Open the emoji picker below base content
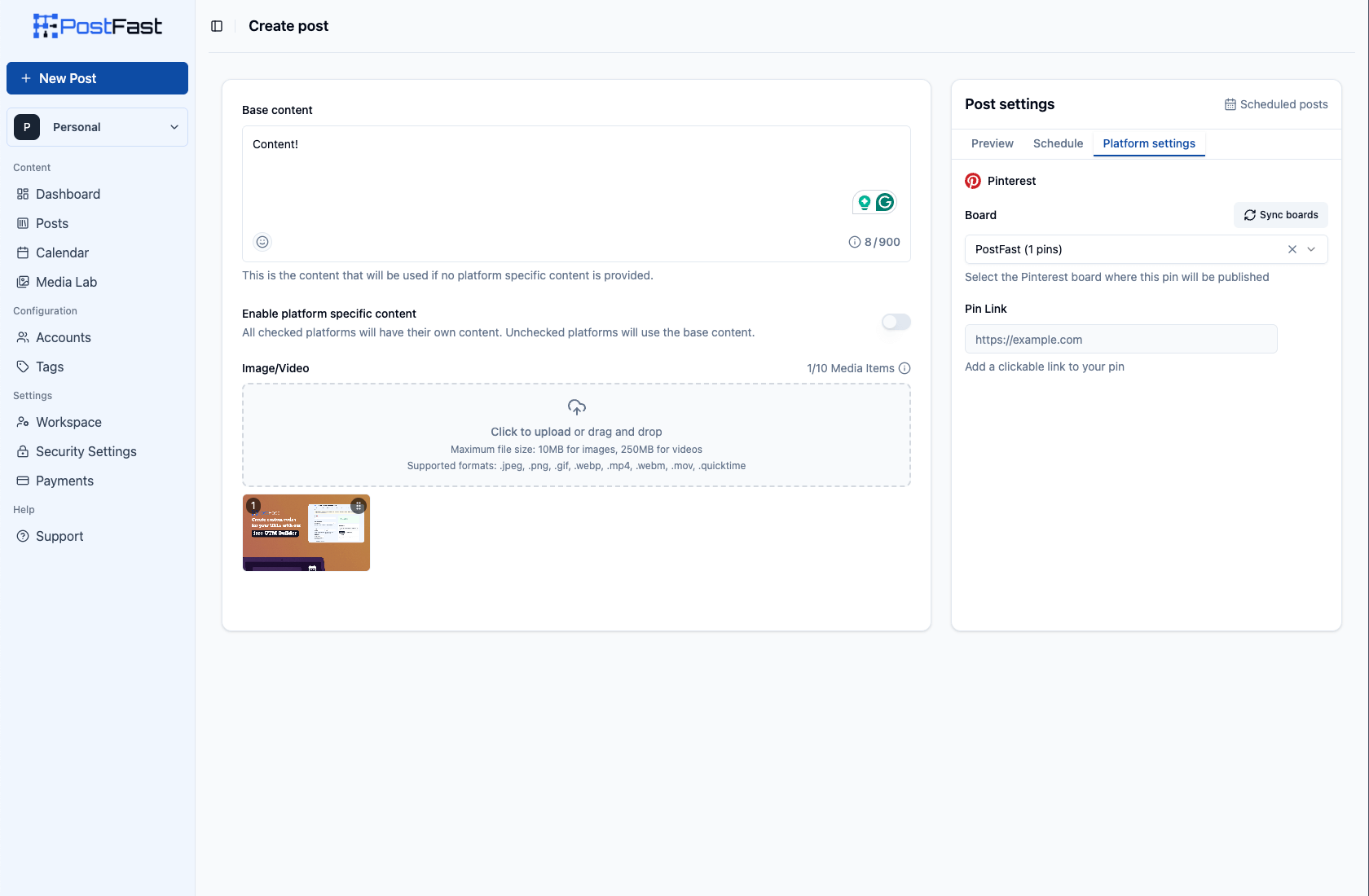 tap(262, 241)
